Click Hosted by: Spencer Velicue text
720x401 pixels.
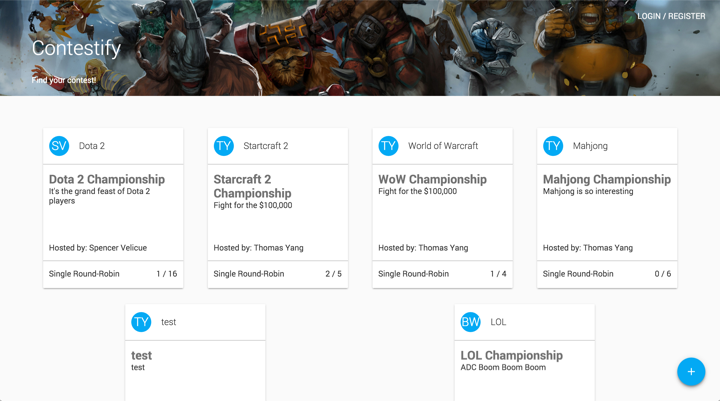pos(98,248)
